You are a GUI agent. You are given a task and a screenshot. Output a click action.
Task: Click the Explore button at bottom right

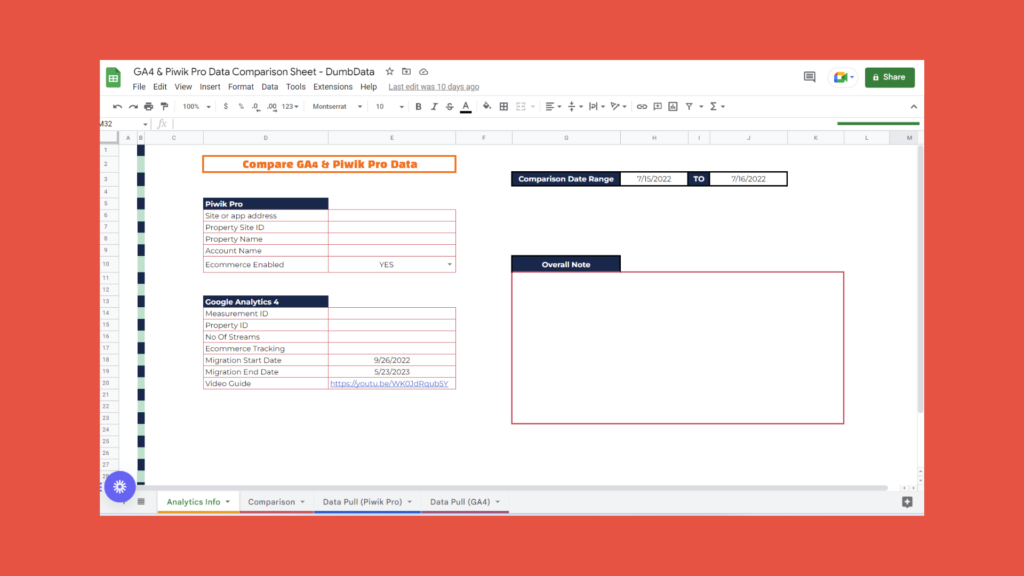(907, 502)
